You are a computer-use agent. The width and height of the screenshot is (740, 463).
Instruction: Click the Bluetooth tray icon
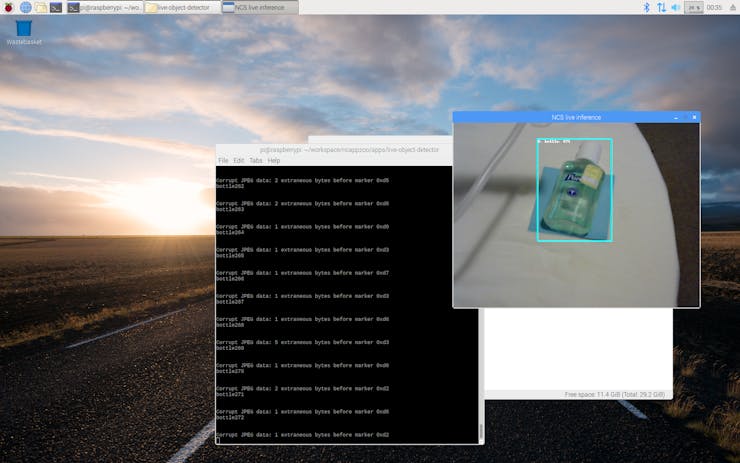(x=647, y=7)
